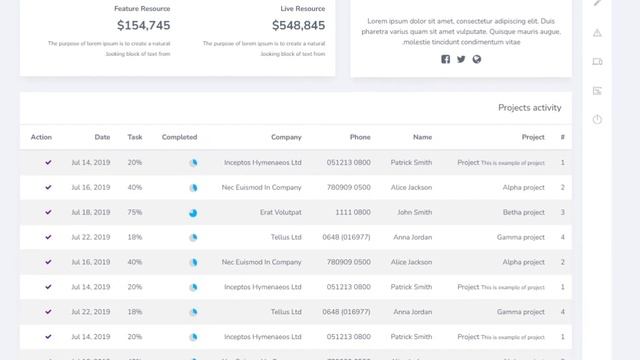The height and width of the screenshot is (360, 640).
Task: Click the wallet-shaped sidebar icon below the warning triangle
Action: 597,62
